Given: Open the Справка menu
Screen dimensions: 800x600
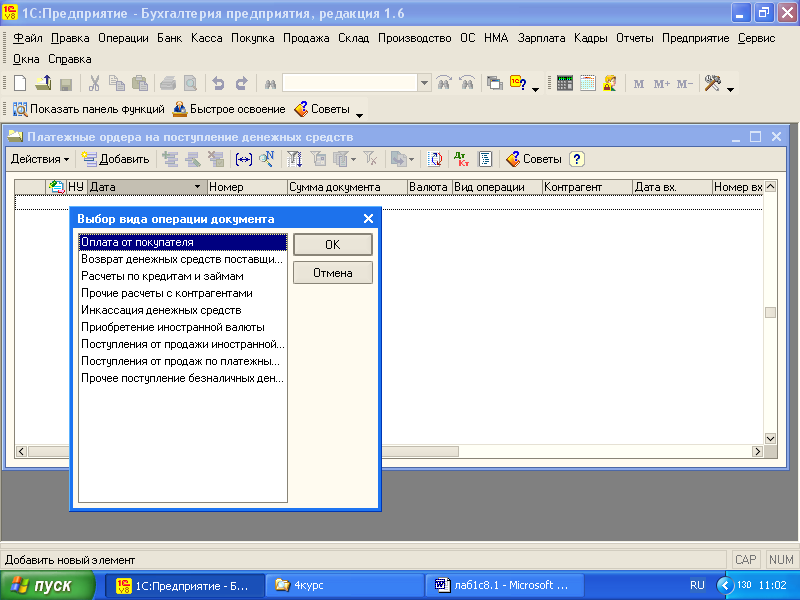Looking at the screenshot, I should [69, 59].
